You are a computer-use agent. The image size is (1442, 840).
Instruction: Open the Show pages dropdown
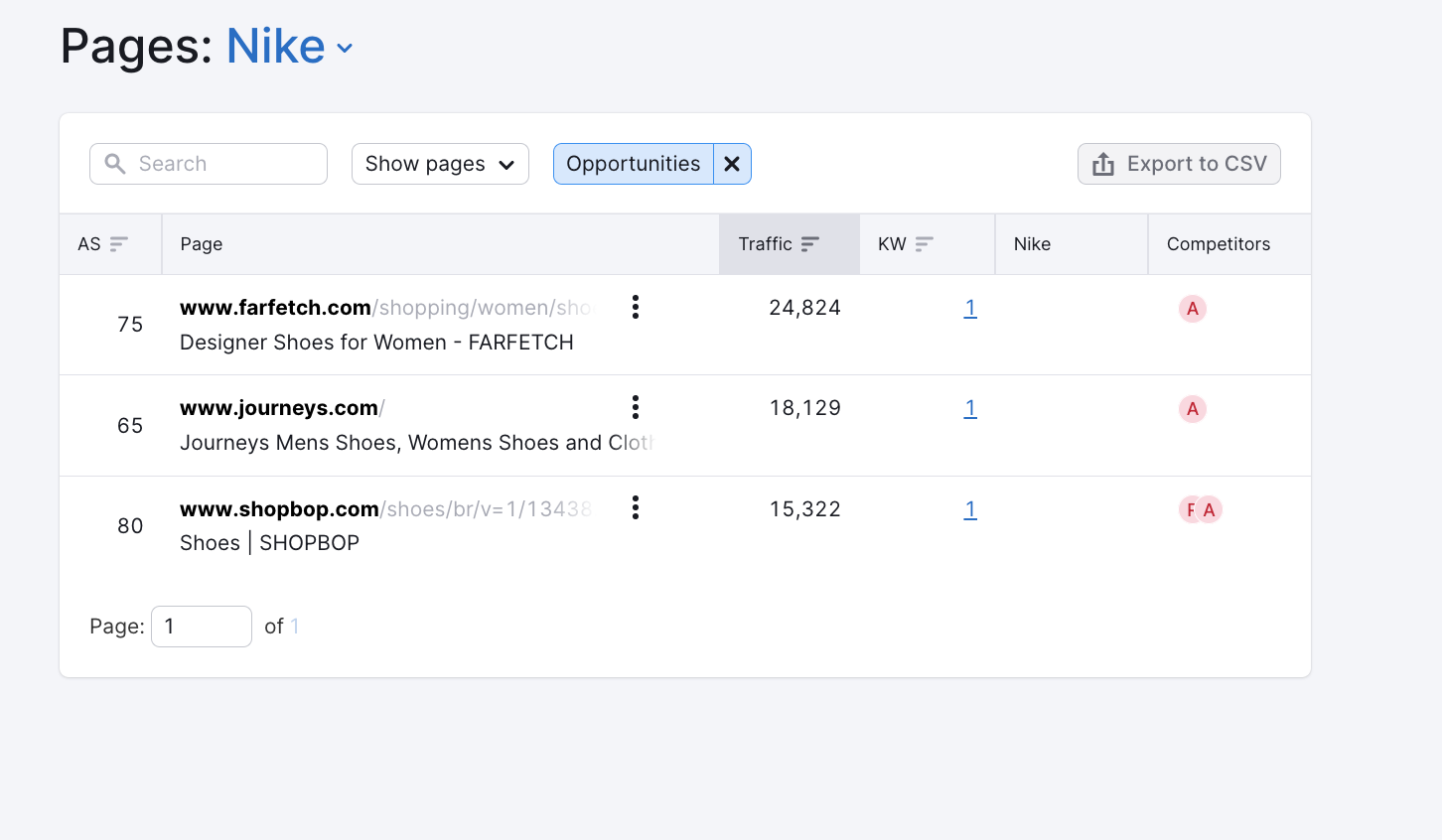(440, 164)
